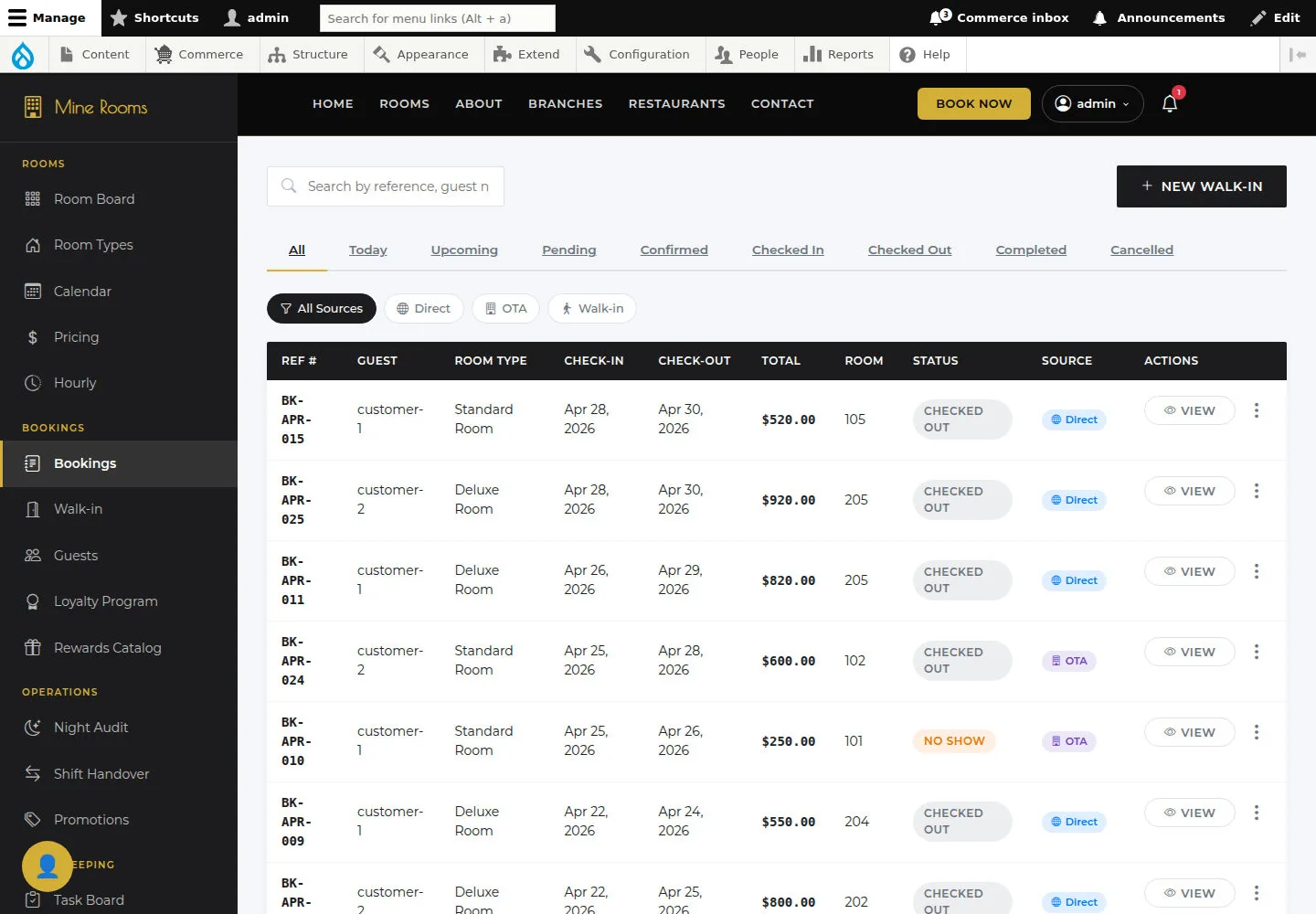The image size is (1316, 914).
Task: Open Loyalty Program in sidebar
Action: click(119, 601)
